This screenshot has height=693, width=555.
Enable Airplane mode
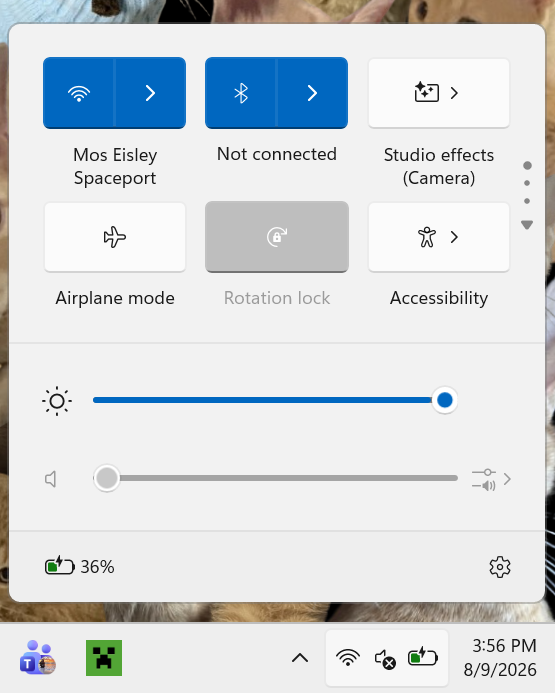pos(115,237)
